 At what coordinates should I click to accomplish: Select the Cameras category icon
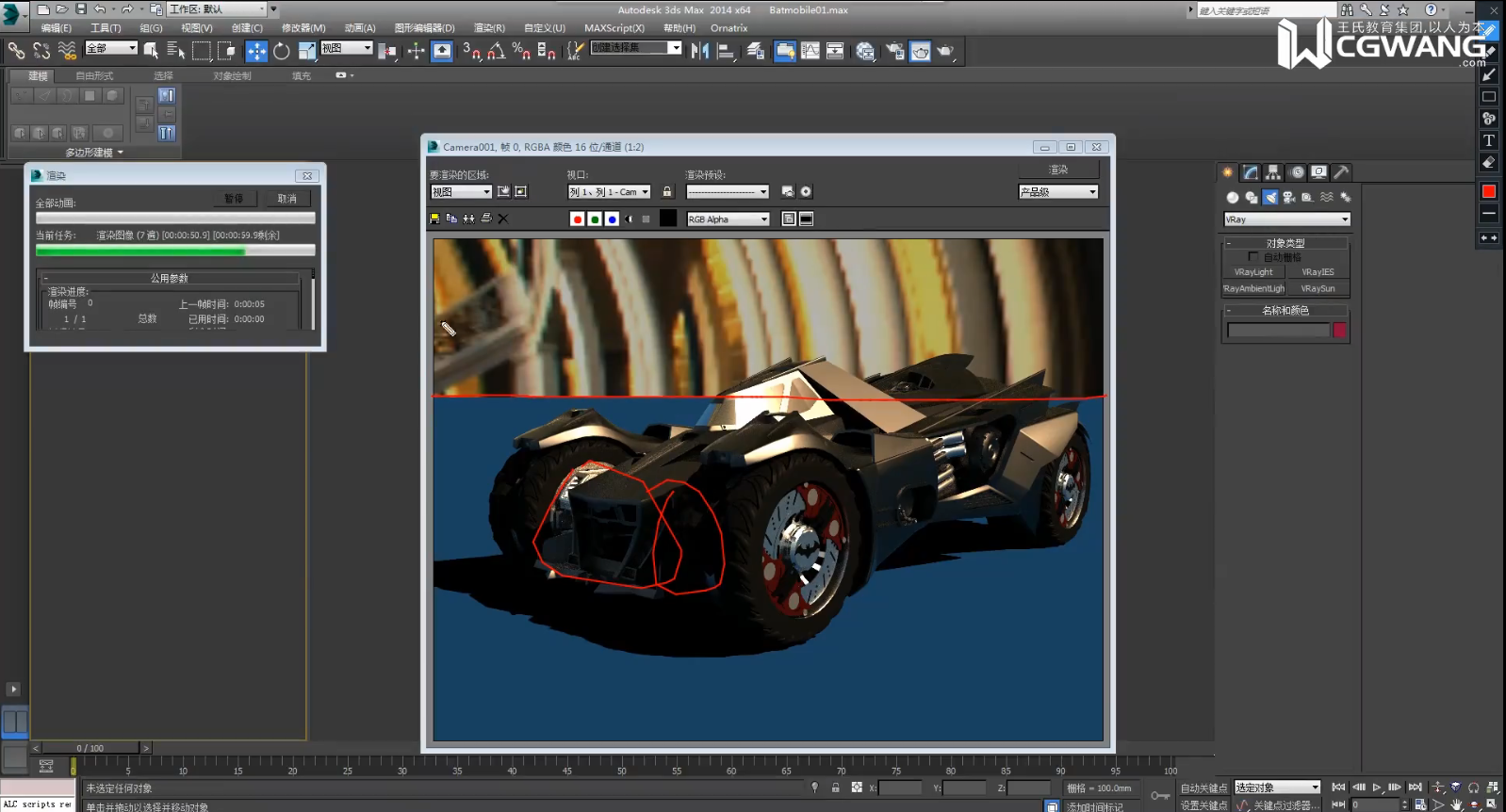click(x=1288, y=197)
